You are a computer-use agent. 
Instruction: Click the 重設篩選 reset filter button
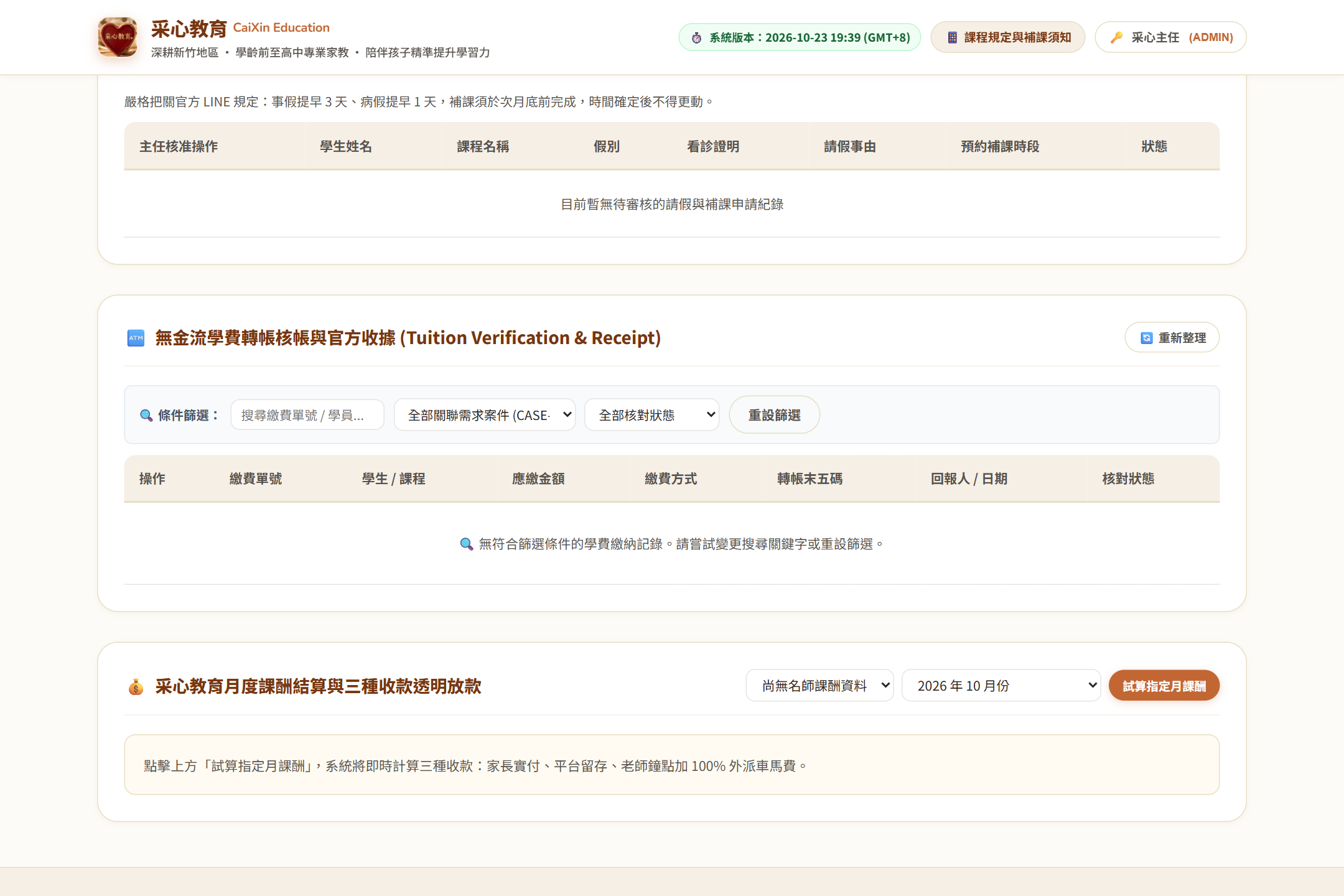coord(774,415)
